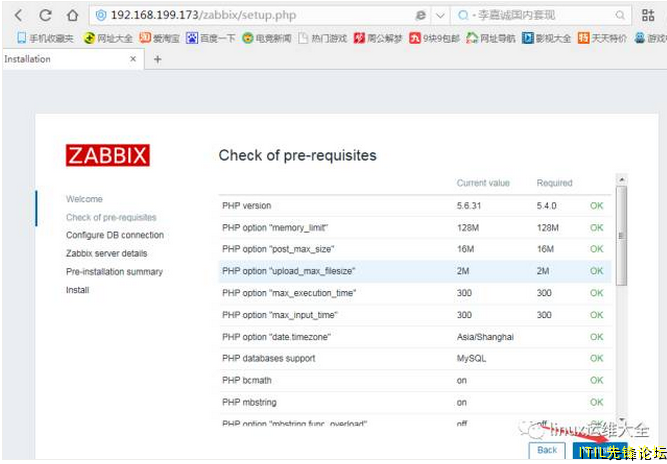The image size is (667, 464).
Task: Open the 天天特价 bookmark
Action: pos(602,38)
